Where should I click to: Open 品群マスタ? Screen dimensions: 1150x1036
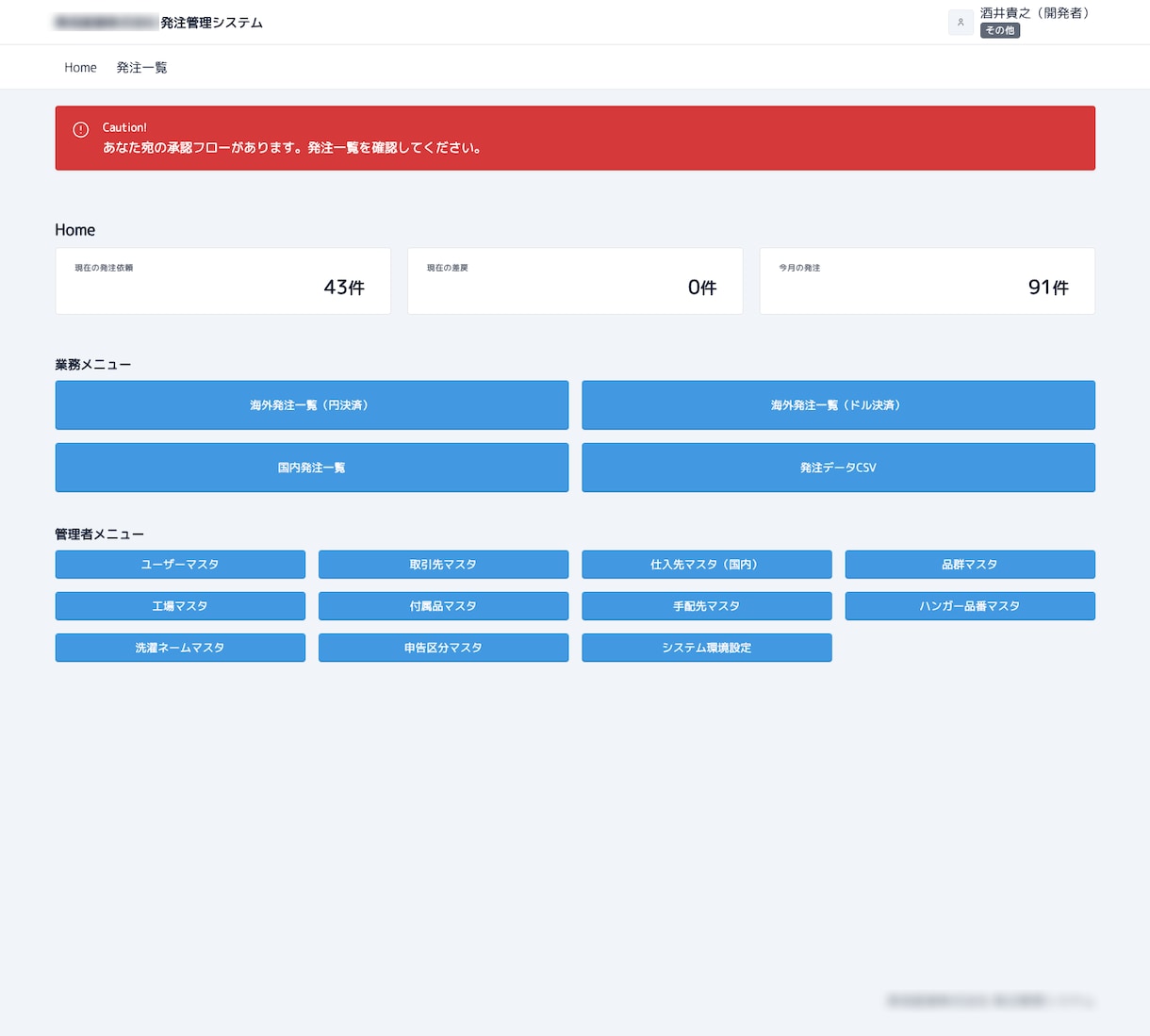(x=970, y=565)
